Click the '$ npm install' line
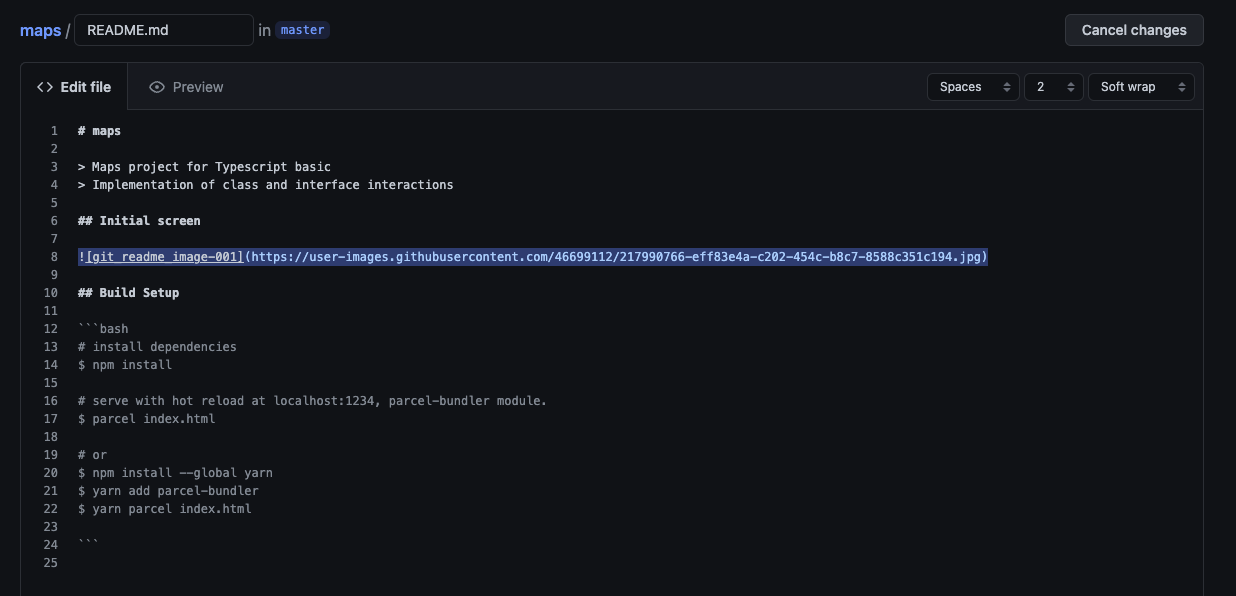The image size is (1236, 596). [125, 365]
